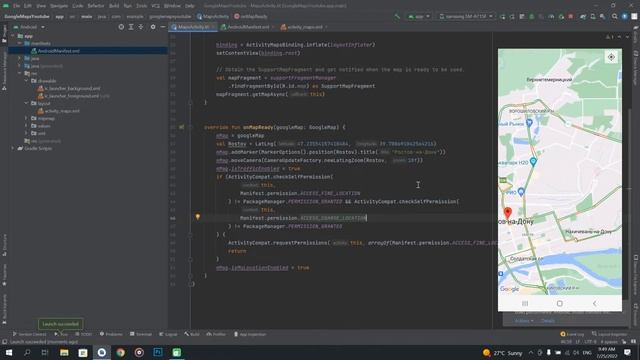Expand the mipmap folder node
The image size is (640, 360).
(26, 118)
